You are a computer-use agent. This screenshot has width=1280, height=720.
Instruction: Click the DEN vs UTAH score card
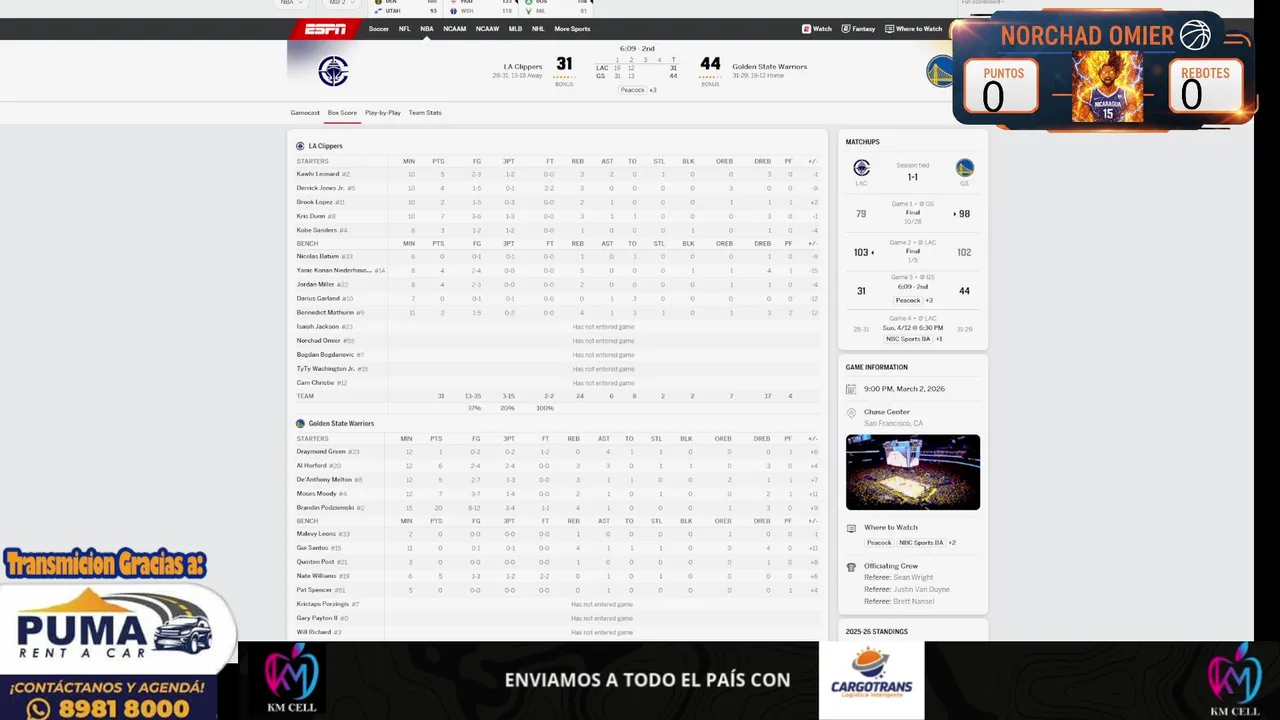(405, 6)
